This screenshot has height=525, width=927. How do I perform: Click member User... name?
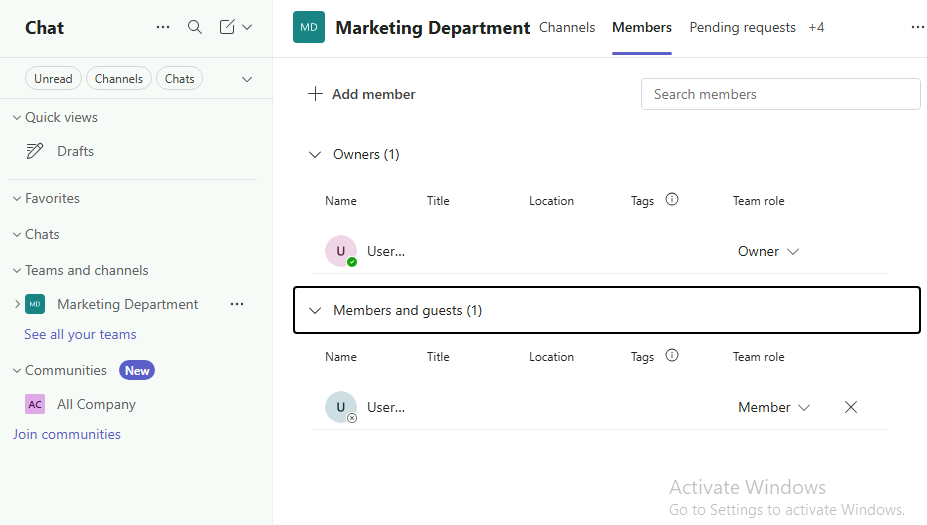386,408
